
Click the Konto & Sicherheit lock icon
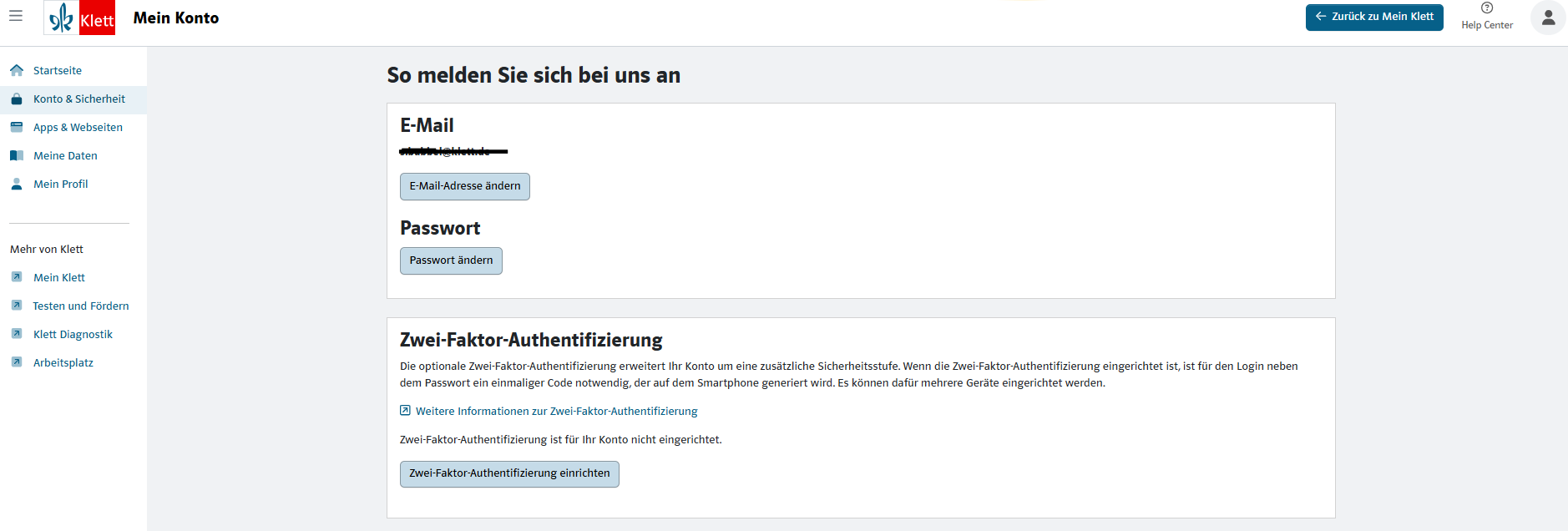point(17,99)
